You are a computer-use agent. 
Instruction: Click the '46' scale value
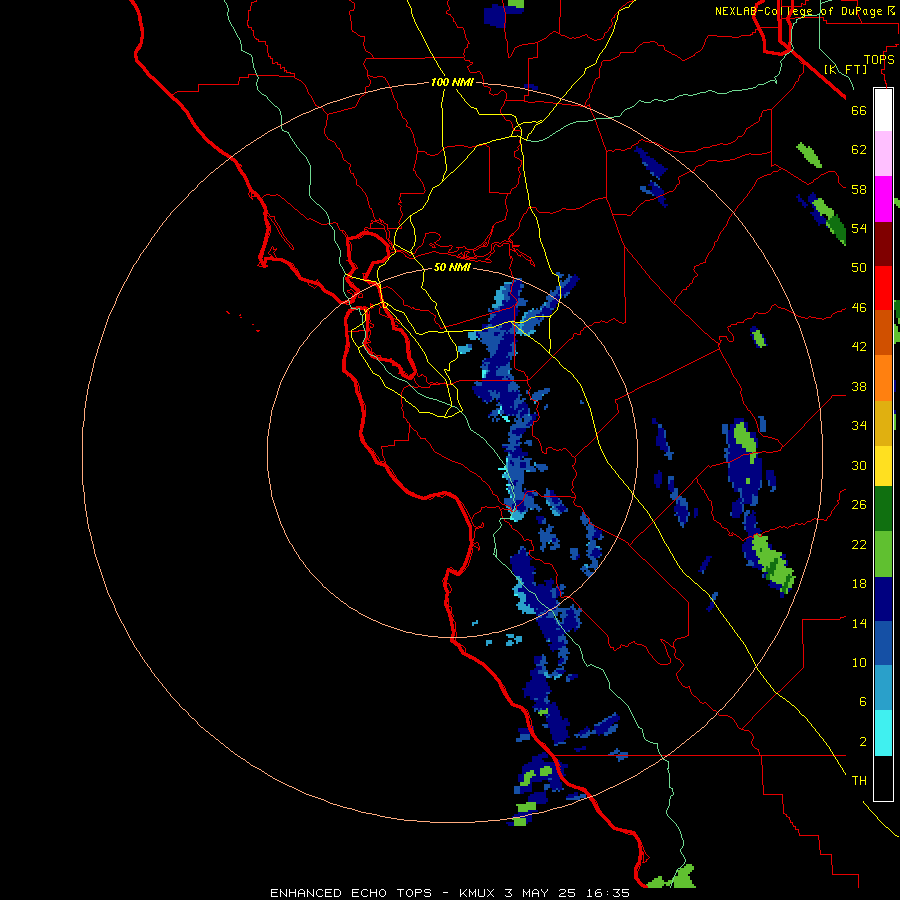[x=859, y=308]
